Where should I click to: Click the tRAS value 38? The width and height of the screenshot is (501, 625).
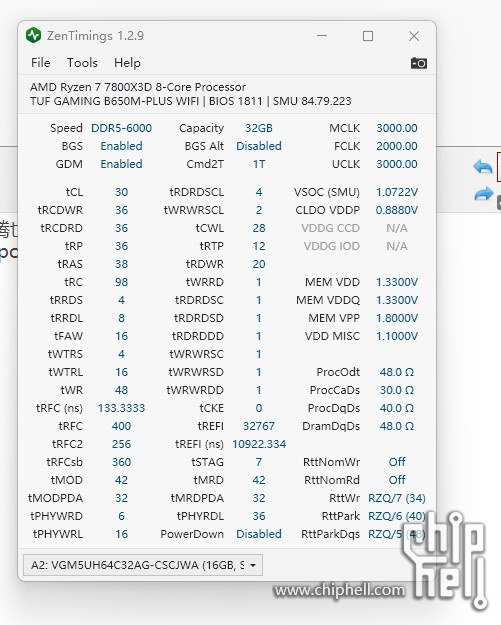point(122,264)
